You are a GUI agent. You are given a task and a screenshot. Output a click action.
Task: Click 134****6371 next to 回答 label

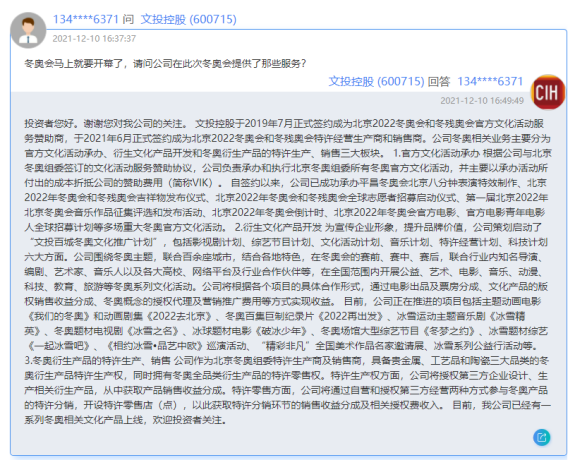(x=490, y=81)
